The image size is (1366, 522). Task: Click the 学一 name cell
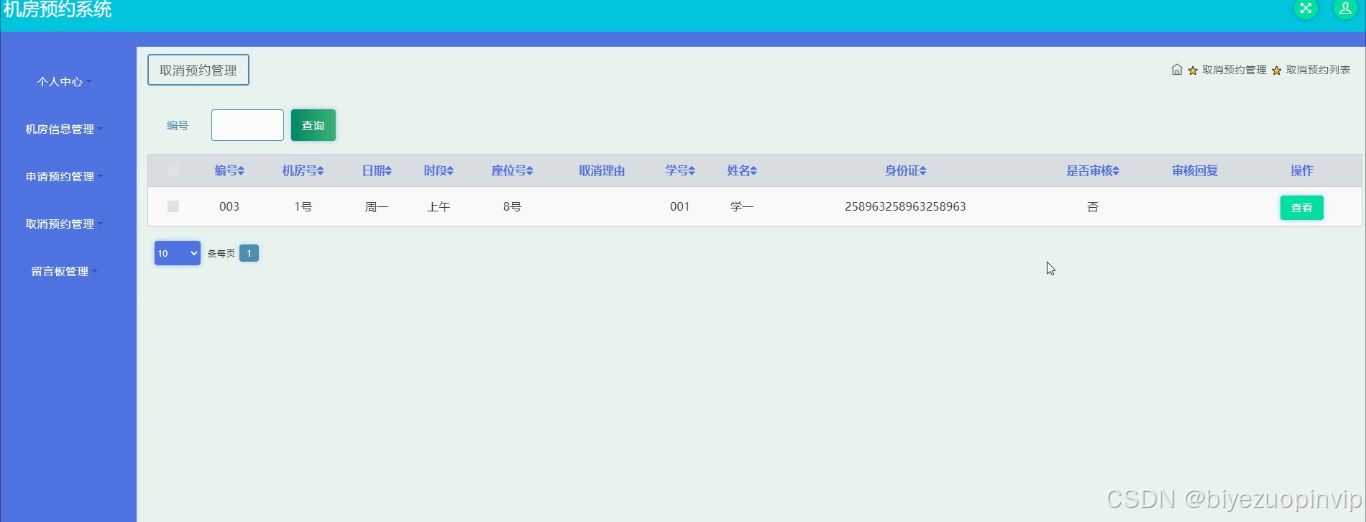point(742,207)
